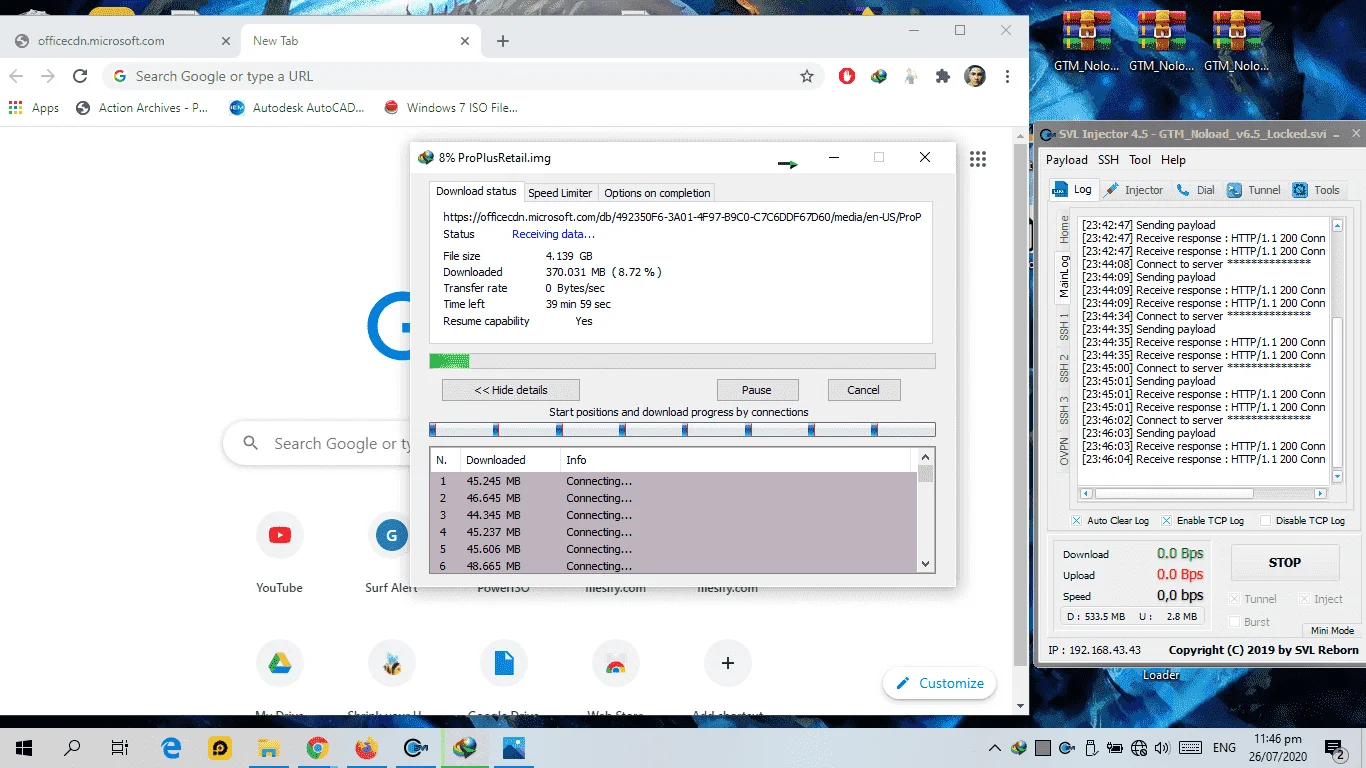This screenshot has height=768, width=1366.
Task: Click the Mini Mode button
Action: tap(1332, 631)
